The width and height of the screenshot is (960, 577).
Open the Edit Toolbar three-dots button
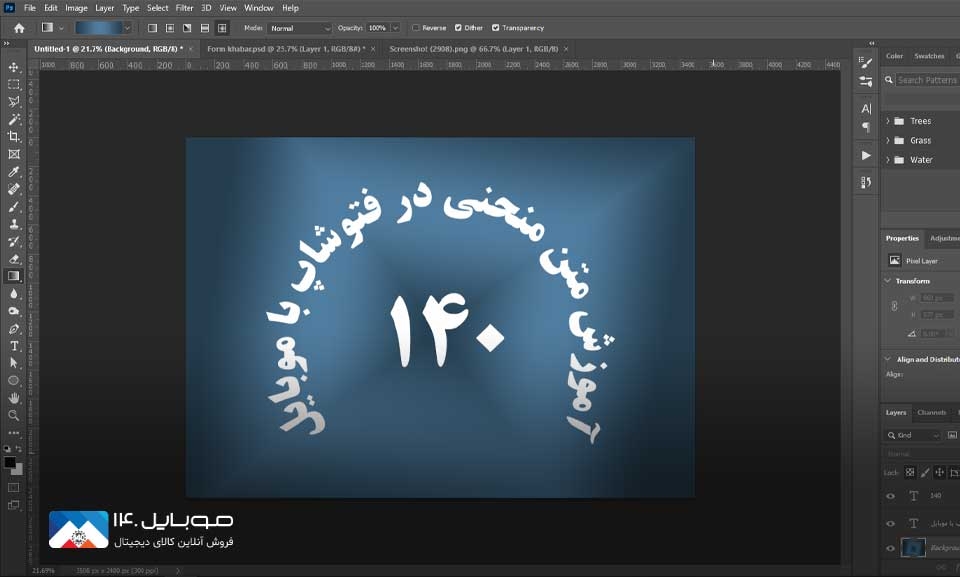[x=13, y=432]
